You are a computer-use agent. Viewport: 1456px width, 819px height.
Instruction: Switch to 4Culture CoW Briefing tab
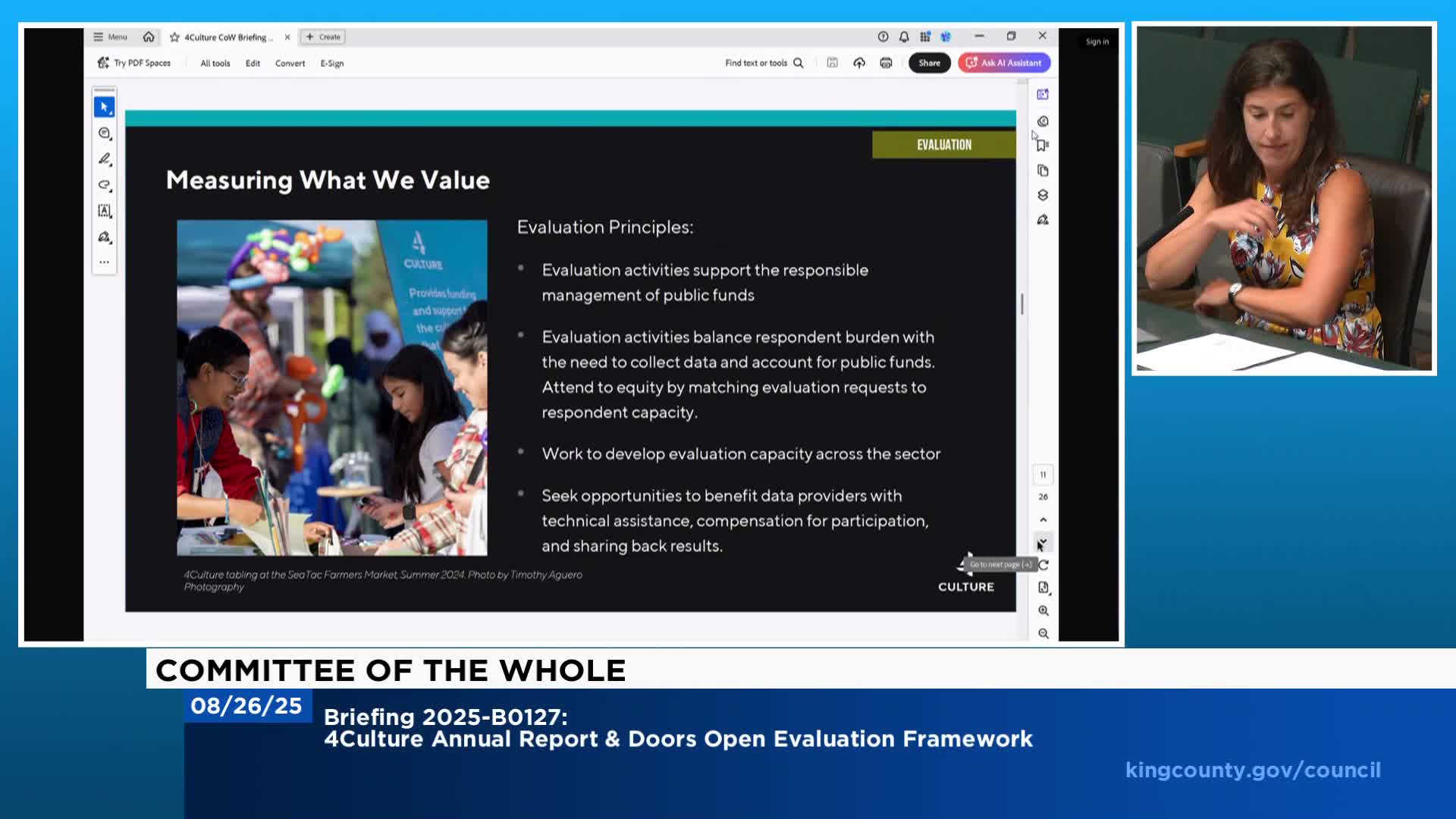click(228, 37)
